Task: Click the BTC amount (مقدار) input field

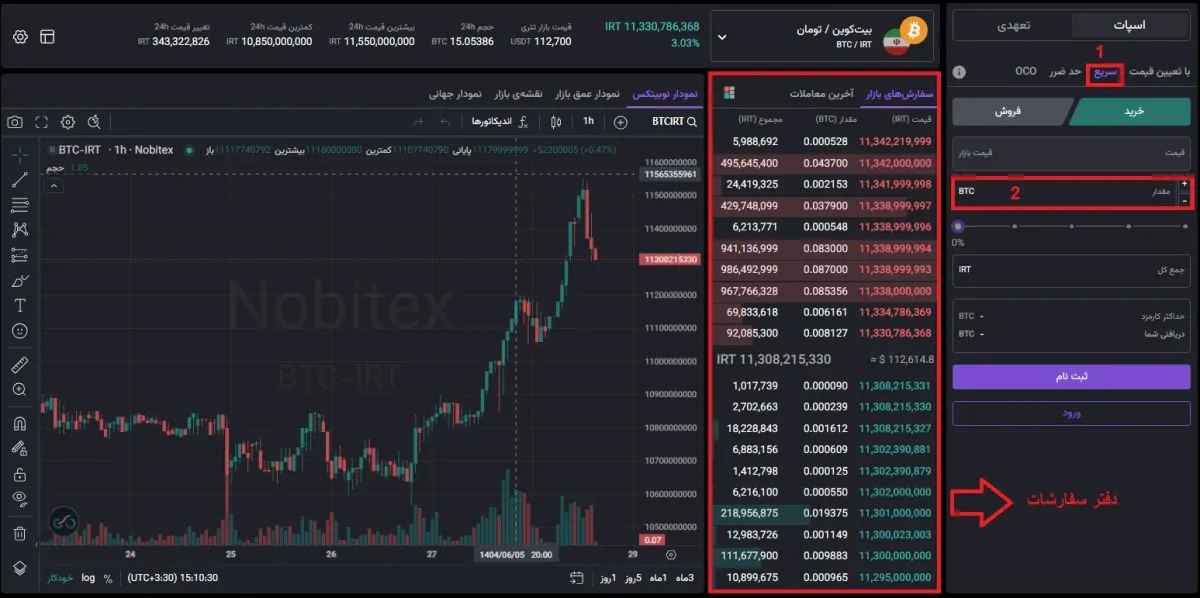Action: point(1065,190)
